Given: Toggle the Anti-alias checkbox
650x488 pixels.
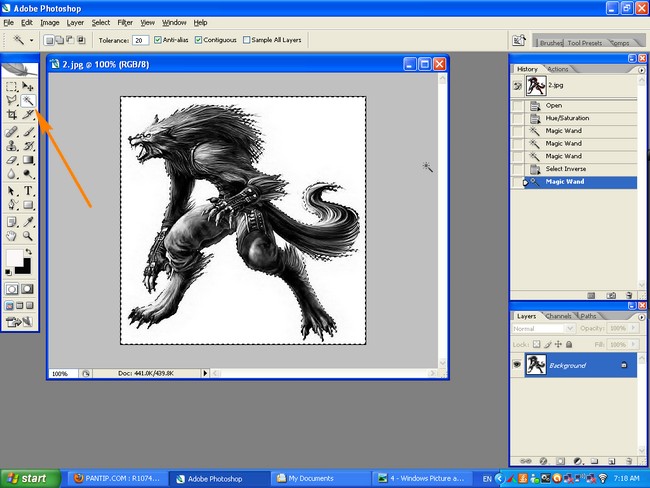Looking at the screenshot, I should tap(158, 40).
